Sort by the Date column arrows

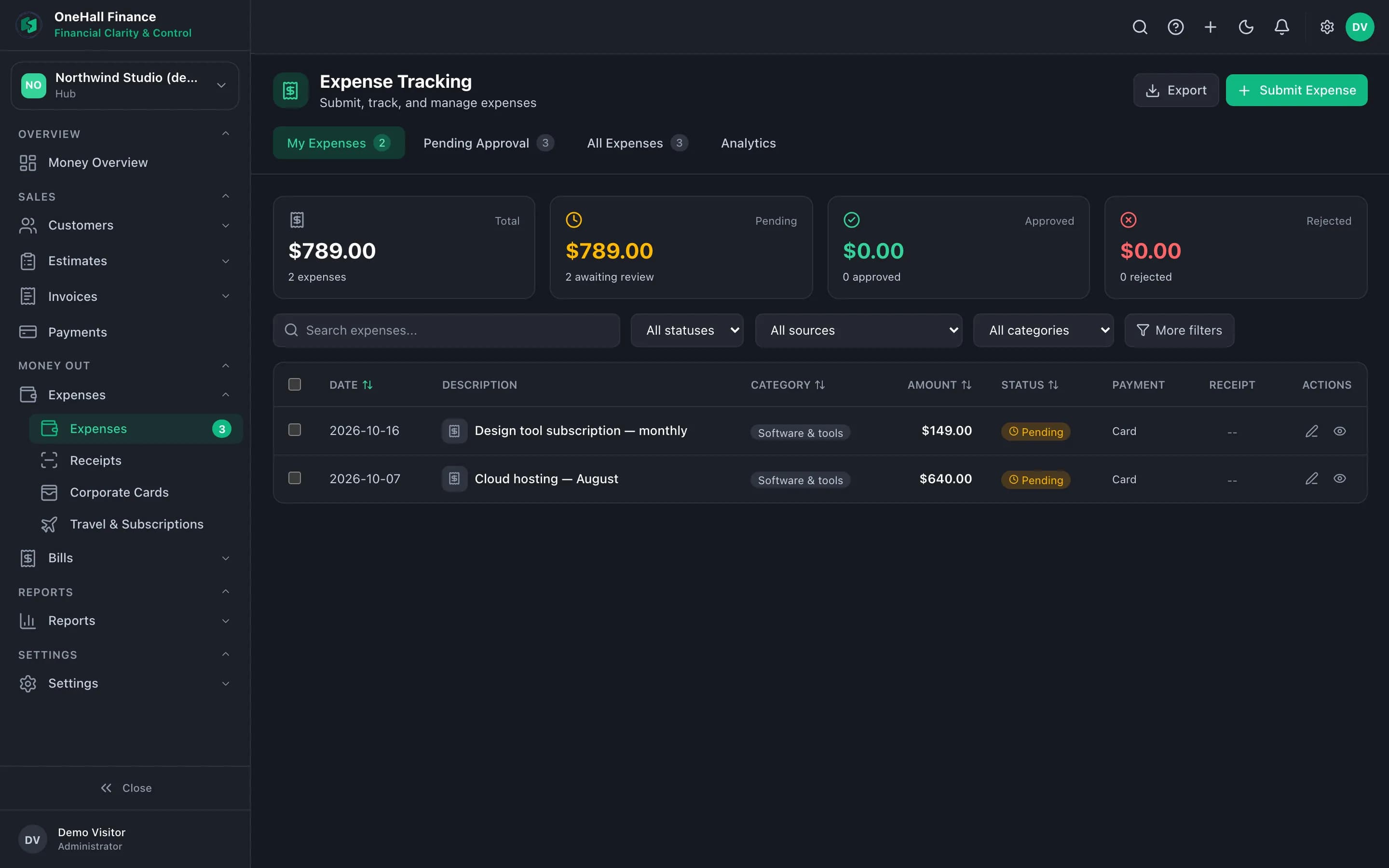pyautogui.click(x=368, y=385)
